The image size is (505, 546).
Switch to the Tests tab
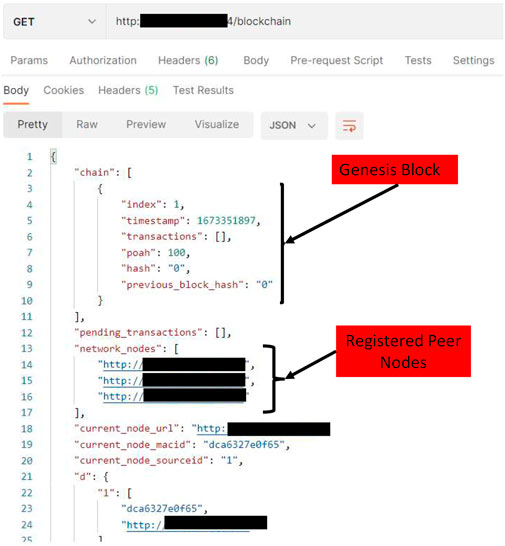tap(418, 60)
